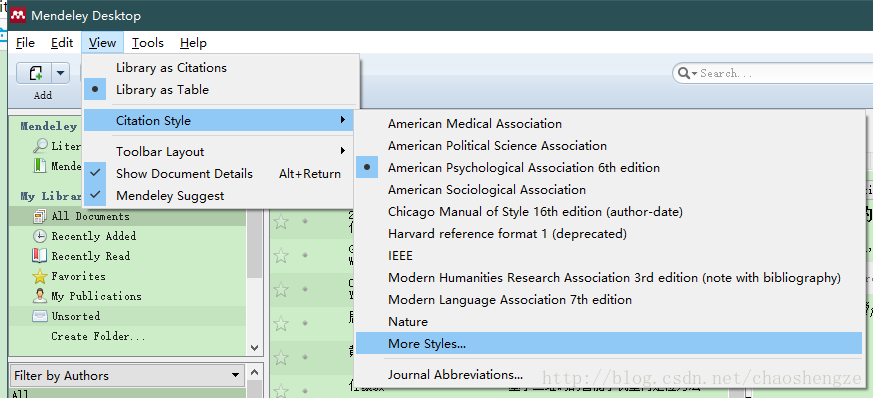The image size is (873, 398).
Task: Toggle the Mendeley Suggest checkmark
Action: 95,195
